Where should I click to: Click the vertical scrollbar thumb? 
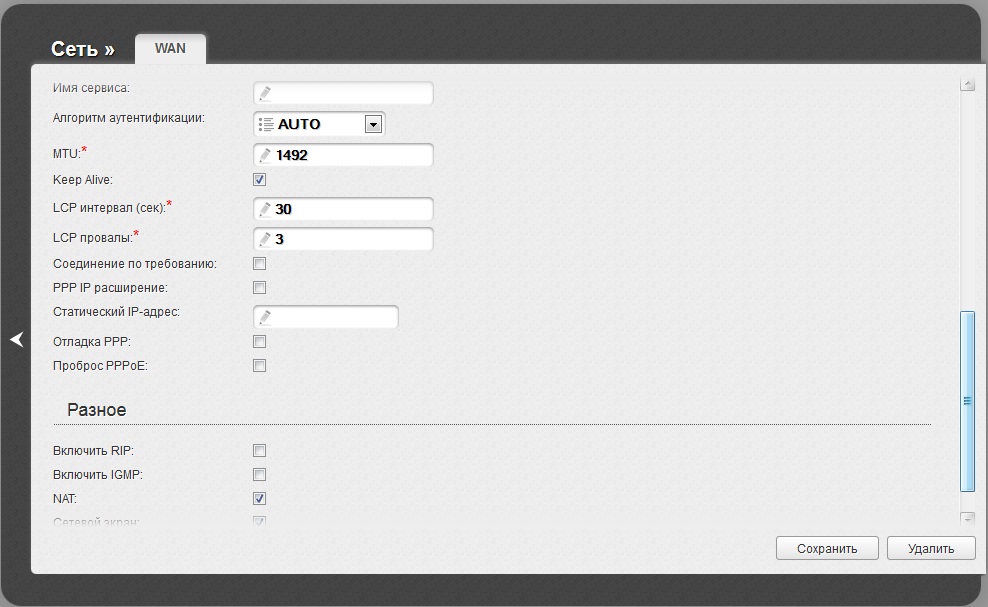tap(967, 401)
